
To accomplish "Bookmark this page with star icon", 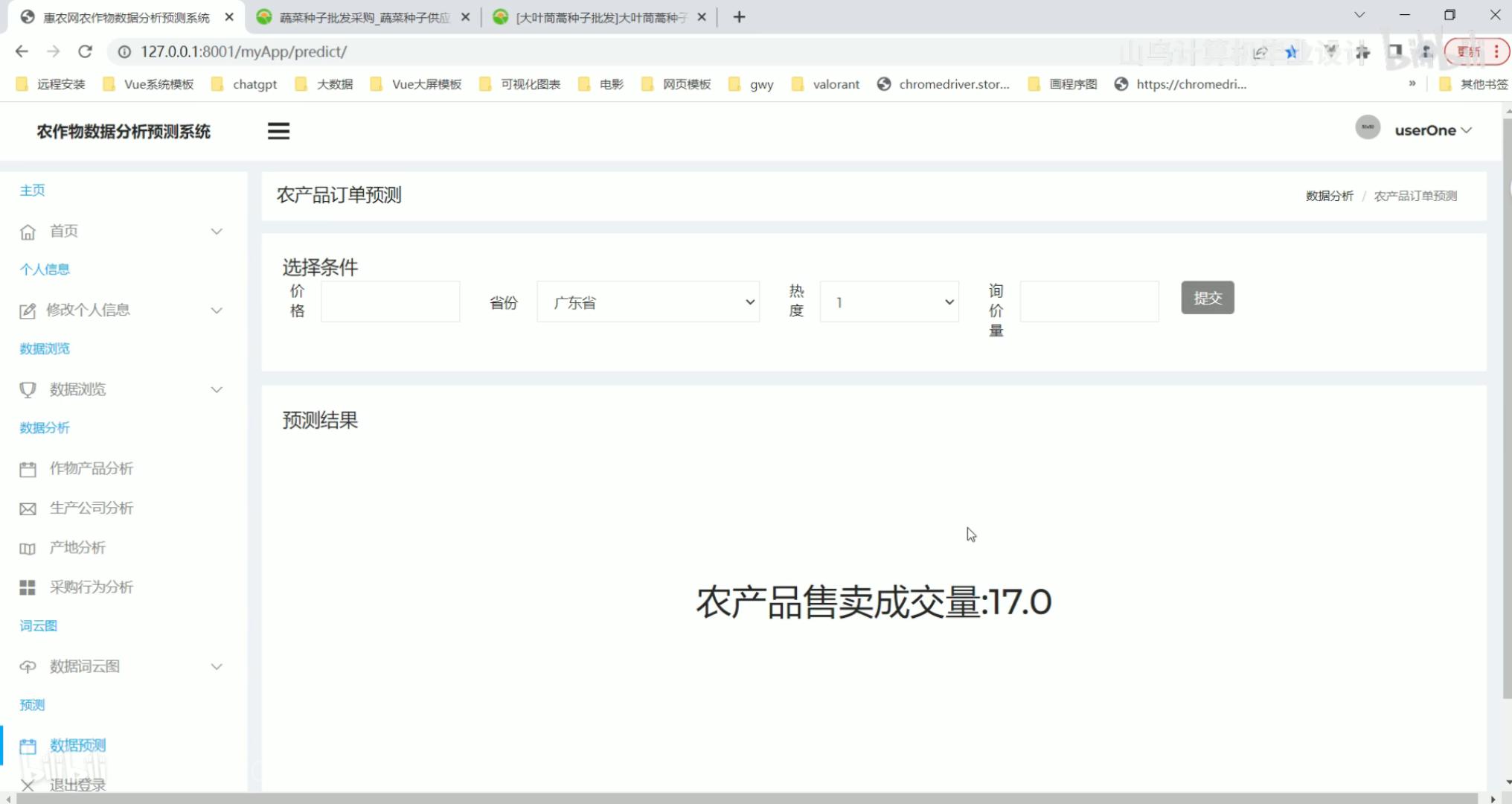I will point(1291,52).
